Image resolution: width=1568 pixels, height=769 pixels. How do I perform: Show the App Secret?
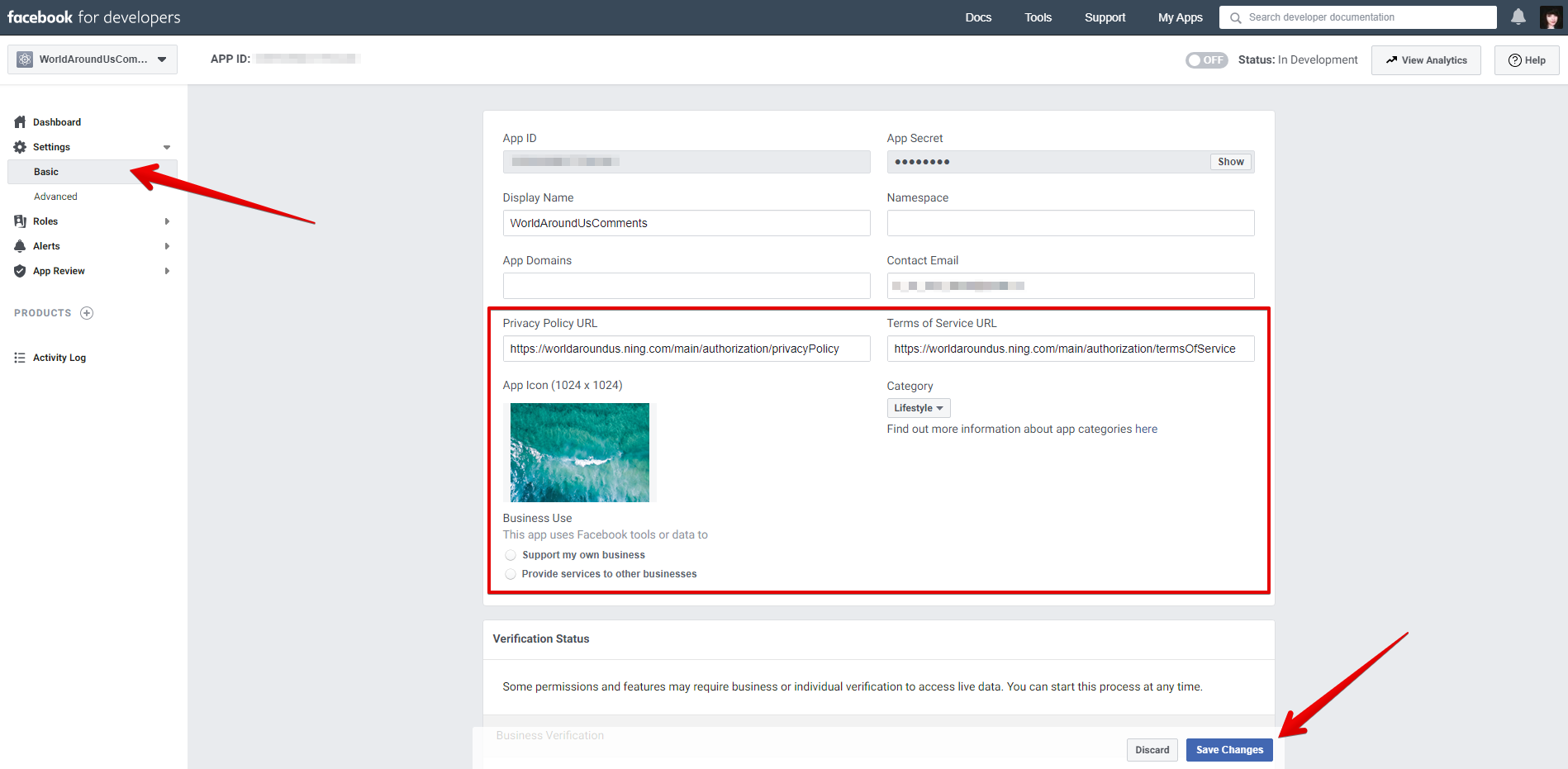click(1230, 162)
